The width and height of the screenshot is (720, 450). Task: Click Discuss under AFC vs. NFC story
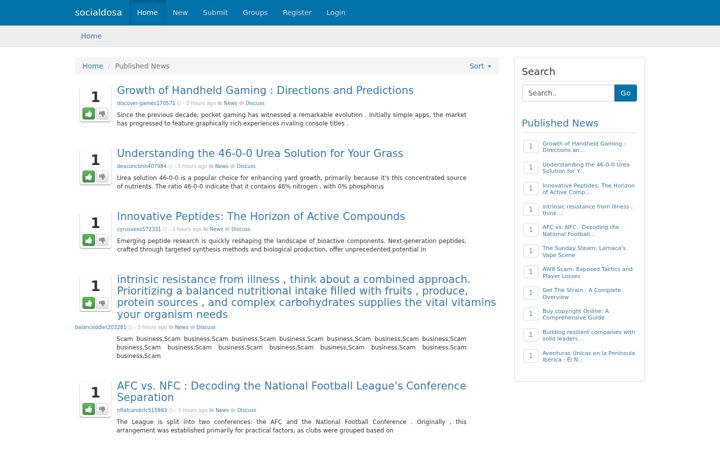click(x=247, y=410)
